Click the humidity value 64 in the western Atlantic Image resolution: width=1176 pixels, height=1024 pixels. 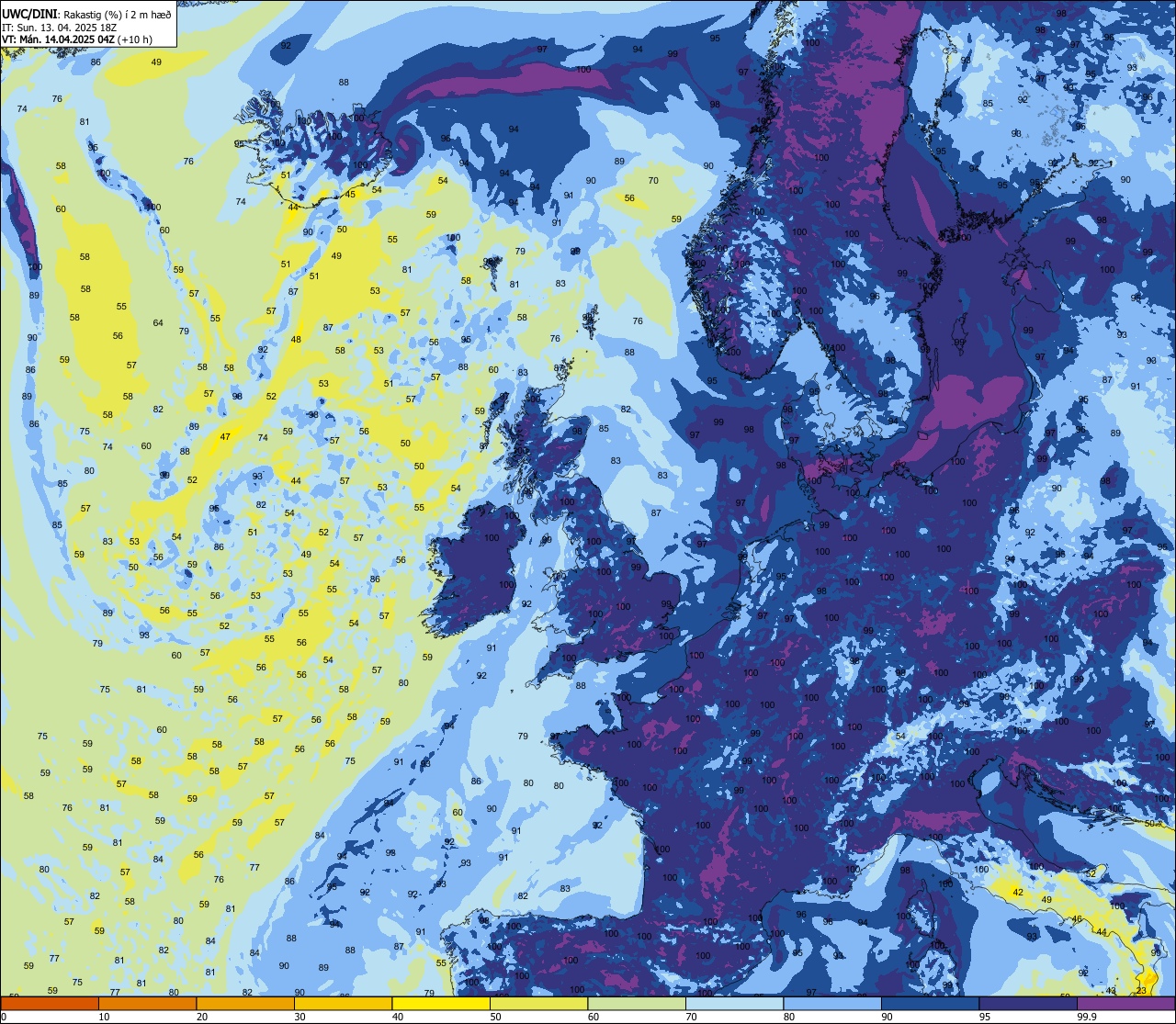(158, 323)
